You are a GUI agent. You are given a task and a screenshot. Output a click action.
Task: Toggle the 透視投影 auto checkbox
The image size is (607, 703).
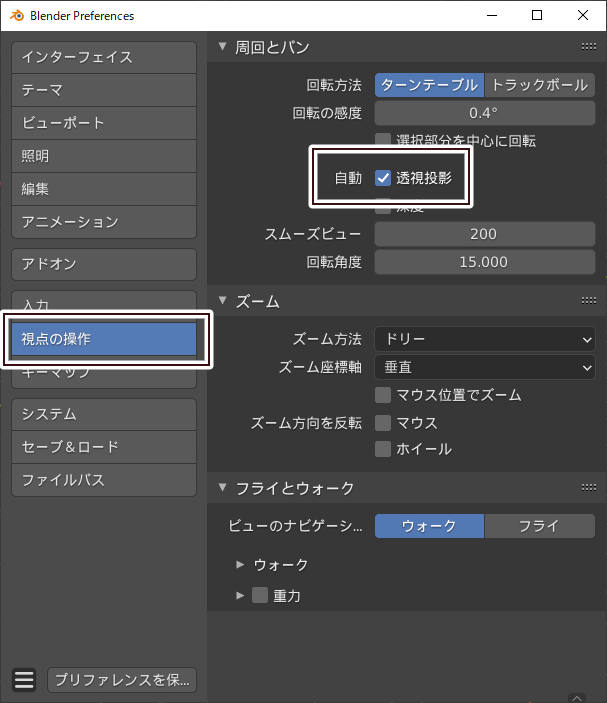point(383,178)
